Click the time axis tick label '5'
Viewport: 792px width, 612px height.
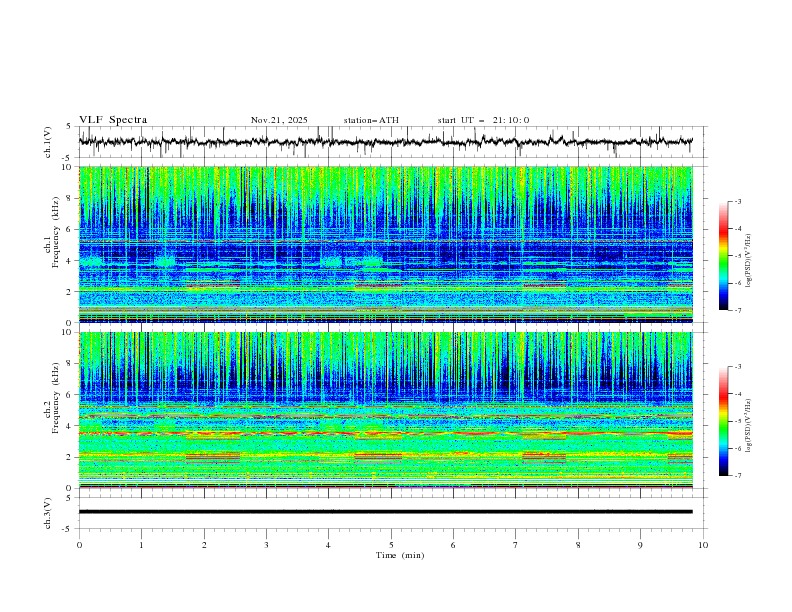pos(391,545)
